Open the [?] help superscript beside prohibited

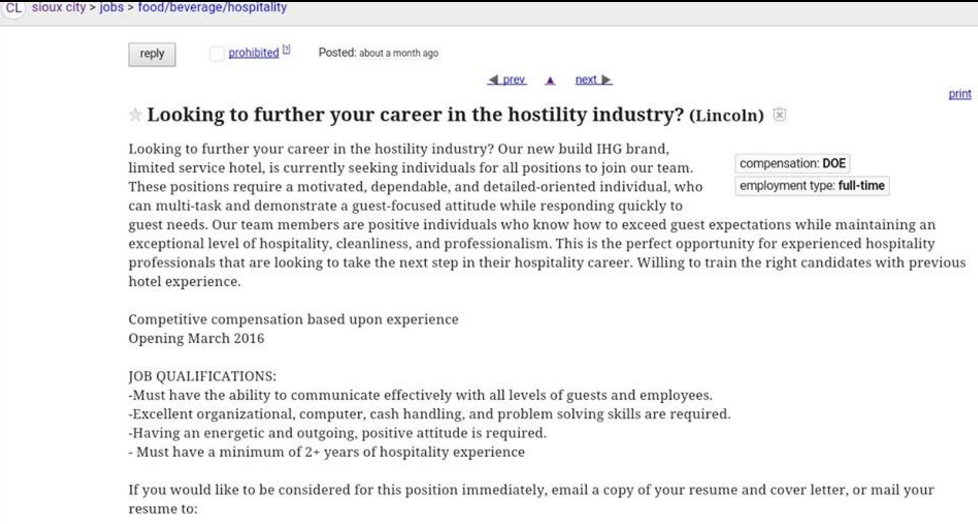coord(286,49)
